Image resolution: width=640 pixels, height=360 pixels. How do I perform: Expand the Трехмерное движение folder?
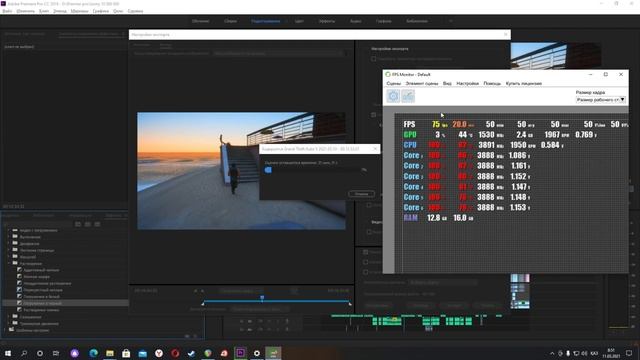click(9, 323)
